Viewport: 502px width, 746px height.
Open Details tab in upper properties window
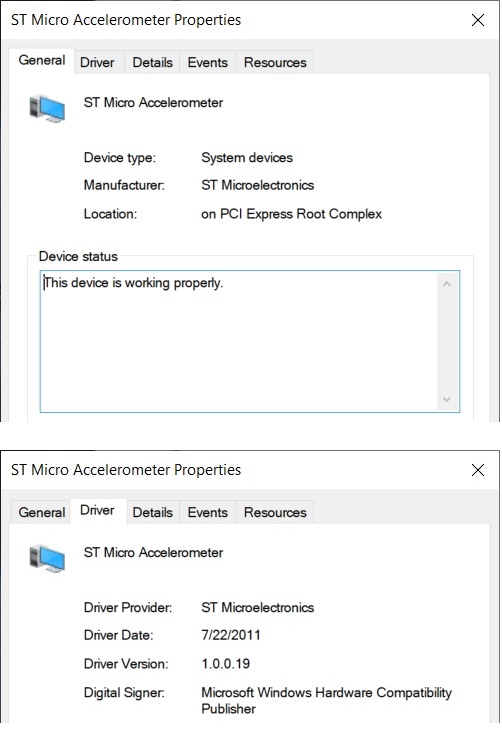tap(152, 62)
